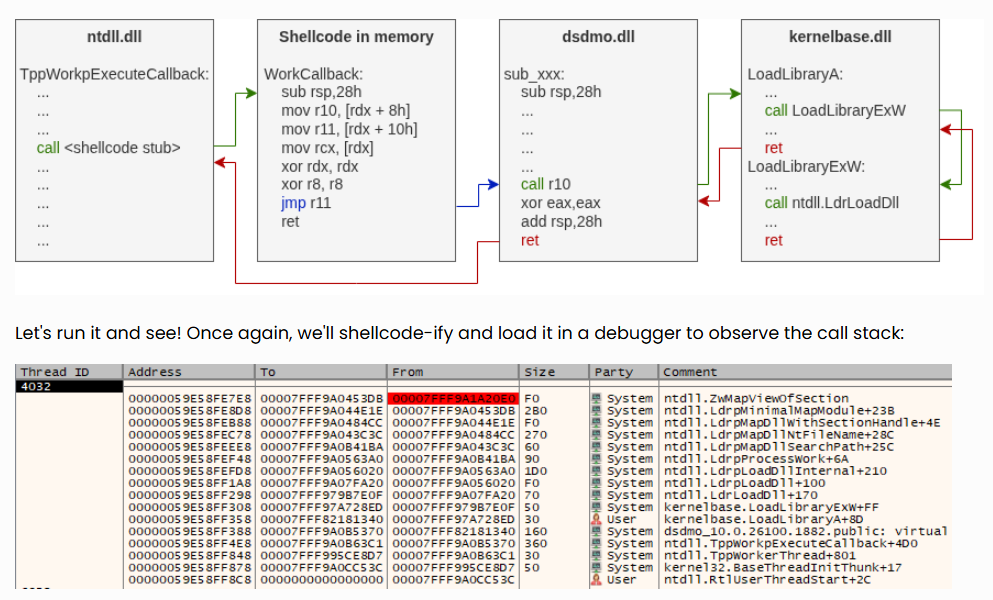Click User icon in kernelbase.LoadLibraryA+8D row
993x600 pixels.
click(x=596, y=519)
